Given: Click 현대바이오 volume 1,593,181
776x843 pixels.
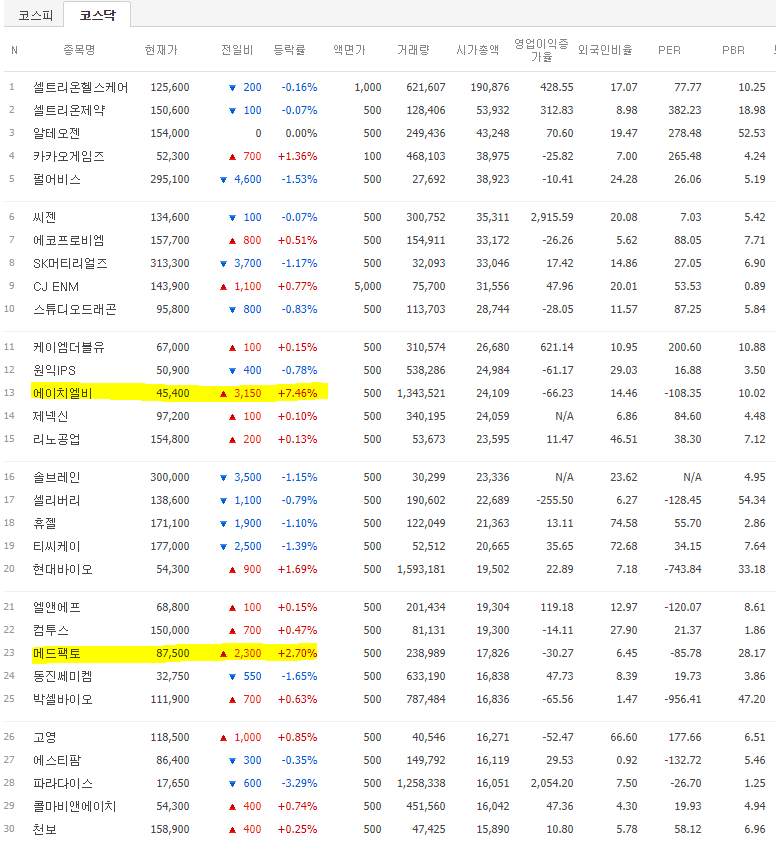Looking at the screenshot, I should [x=422, y=569].
